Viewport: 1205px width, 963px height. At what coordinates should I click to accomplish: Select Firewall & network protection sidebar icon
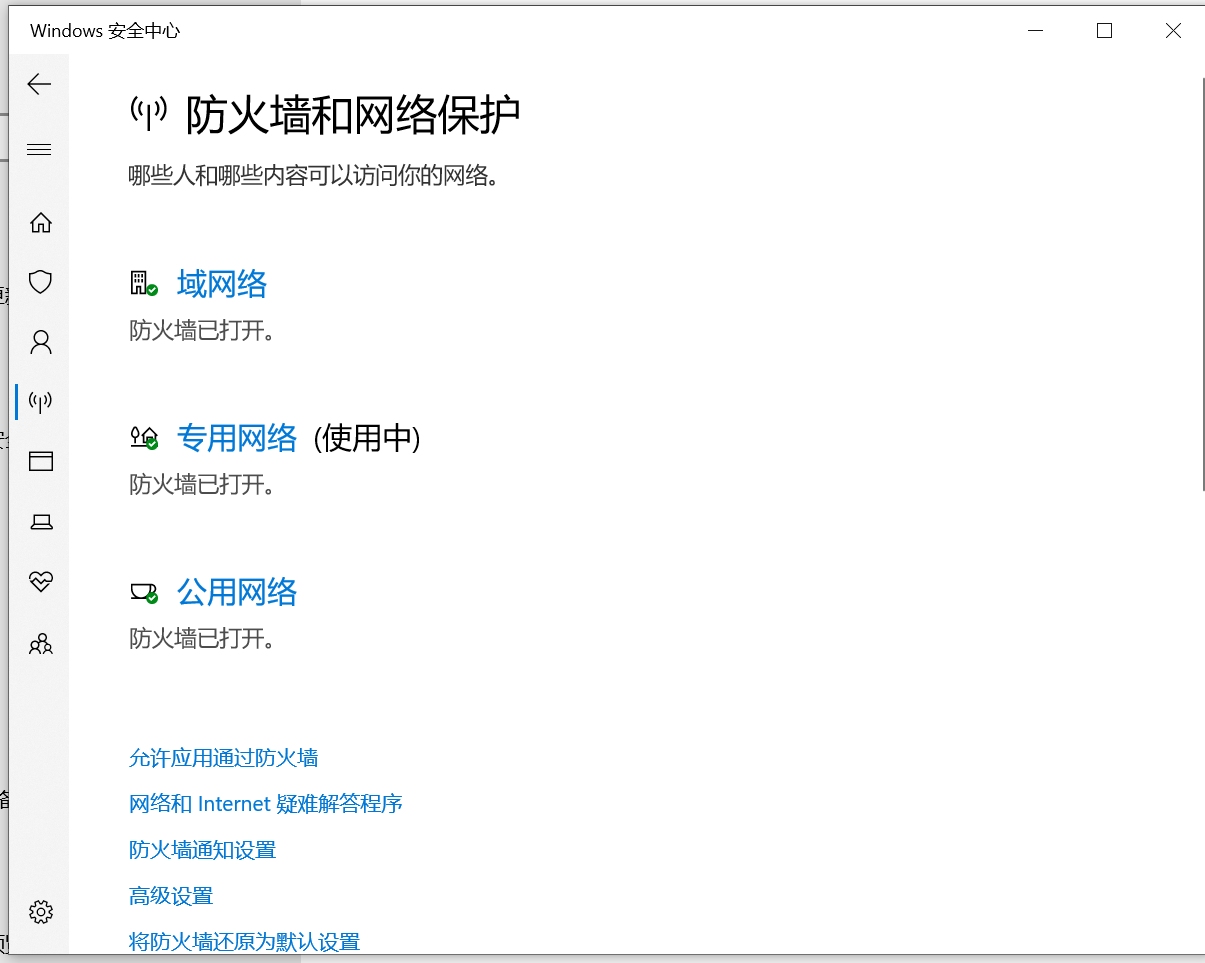pyautogui.click(x=40, y=402)
